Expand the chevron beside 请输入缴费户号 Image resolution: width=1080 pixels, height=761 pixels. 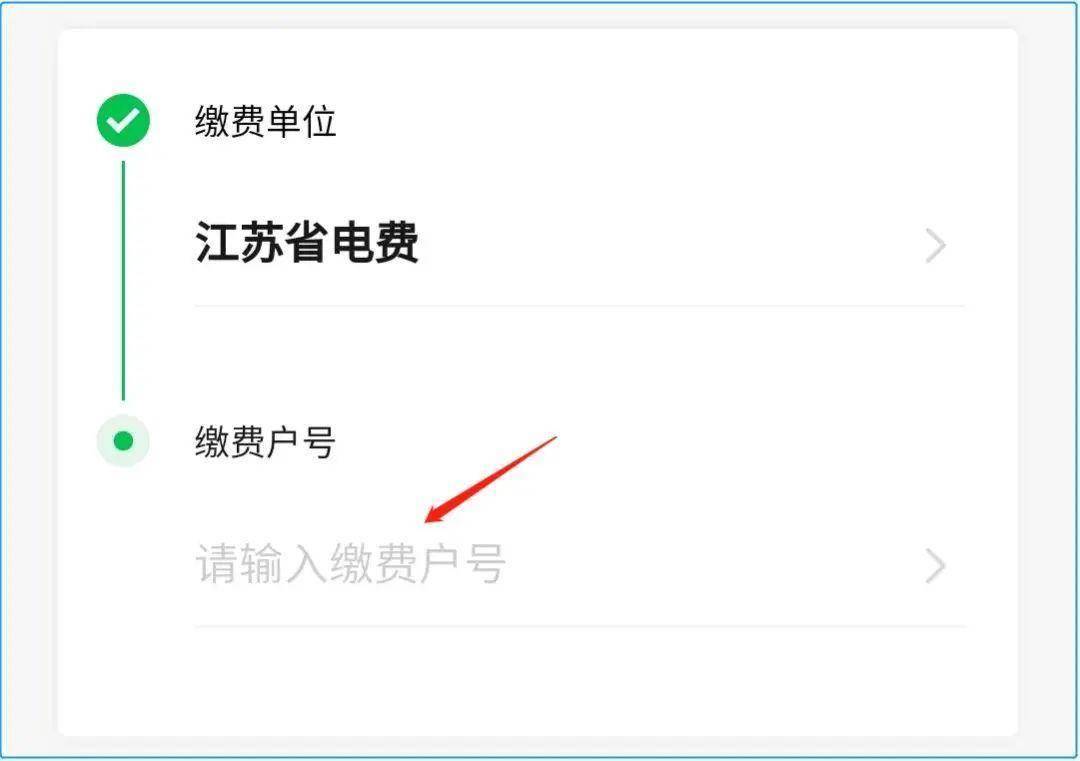coord(935,566)
